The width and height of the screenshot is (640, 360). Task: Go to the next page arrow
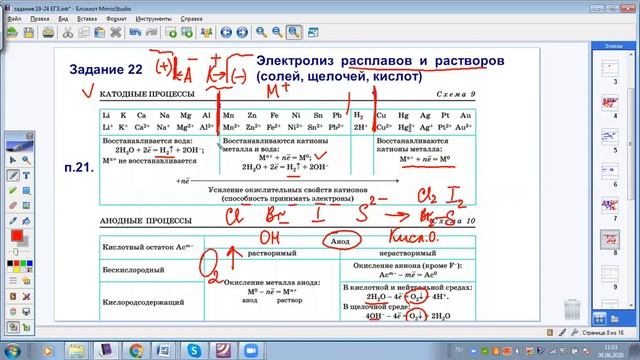tap(242, 32)
